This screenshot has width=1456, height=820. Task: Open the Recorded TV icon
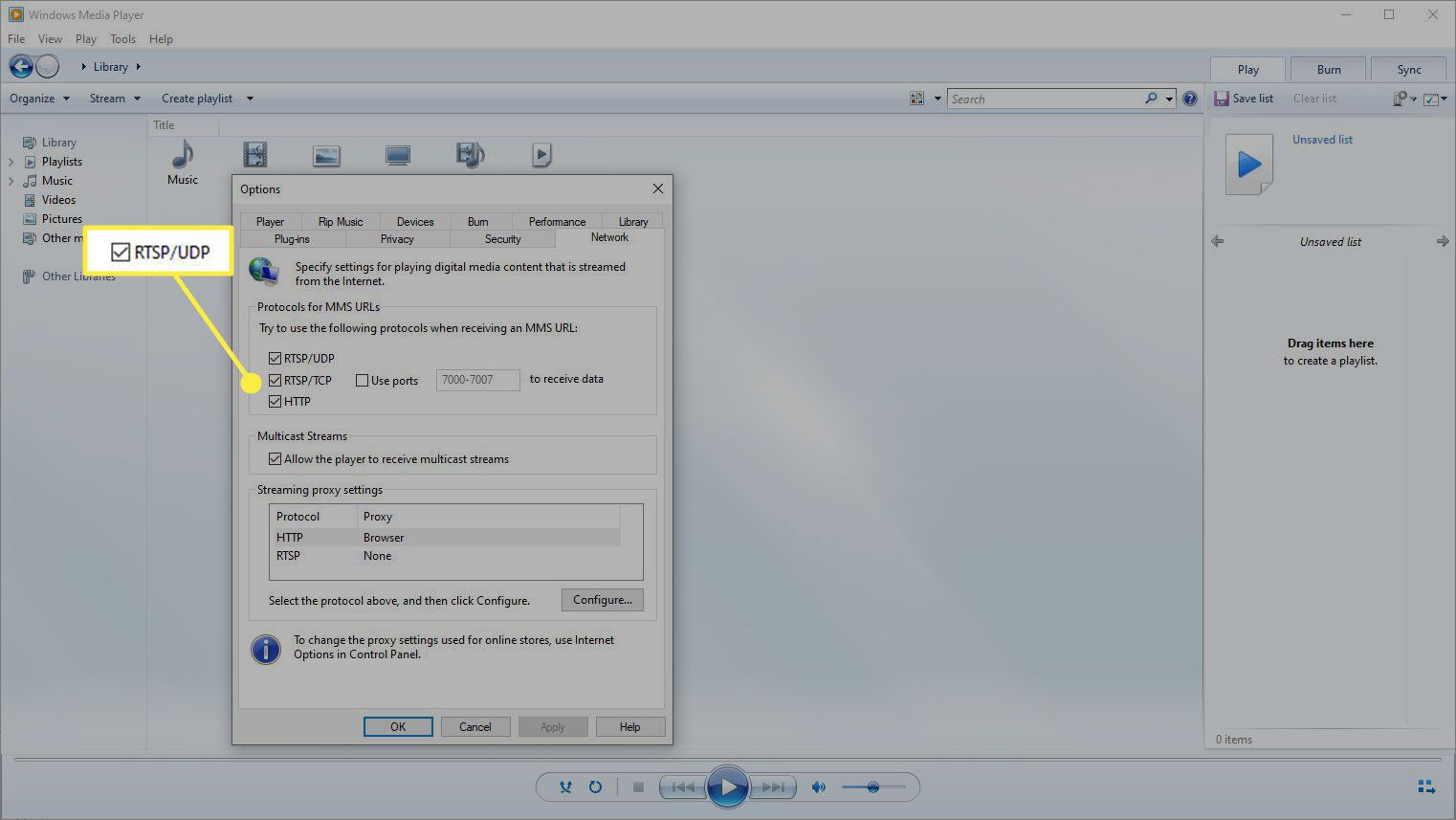pos(398,155)
